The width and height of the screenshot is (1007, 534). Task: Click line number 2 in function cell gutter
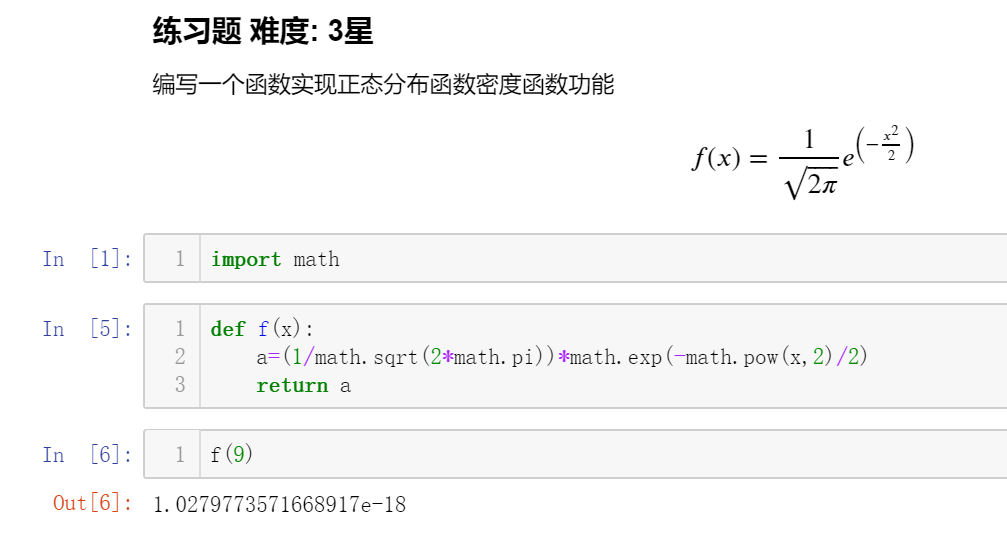pyautogui.click(x=180, y=357)
